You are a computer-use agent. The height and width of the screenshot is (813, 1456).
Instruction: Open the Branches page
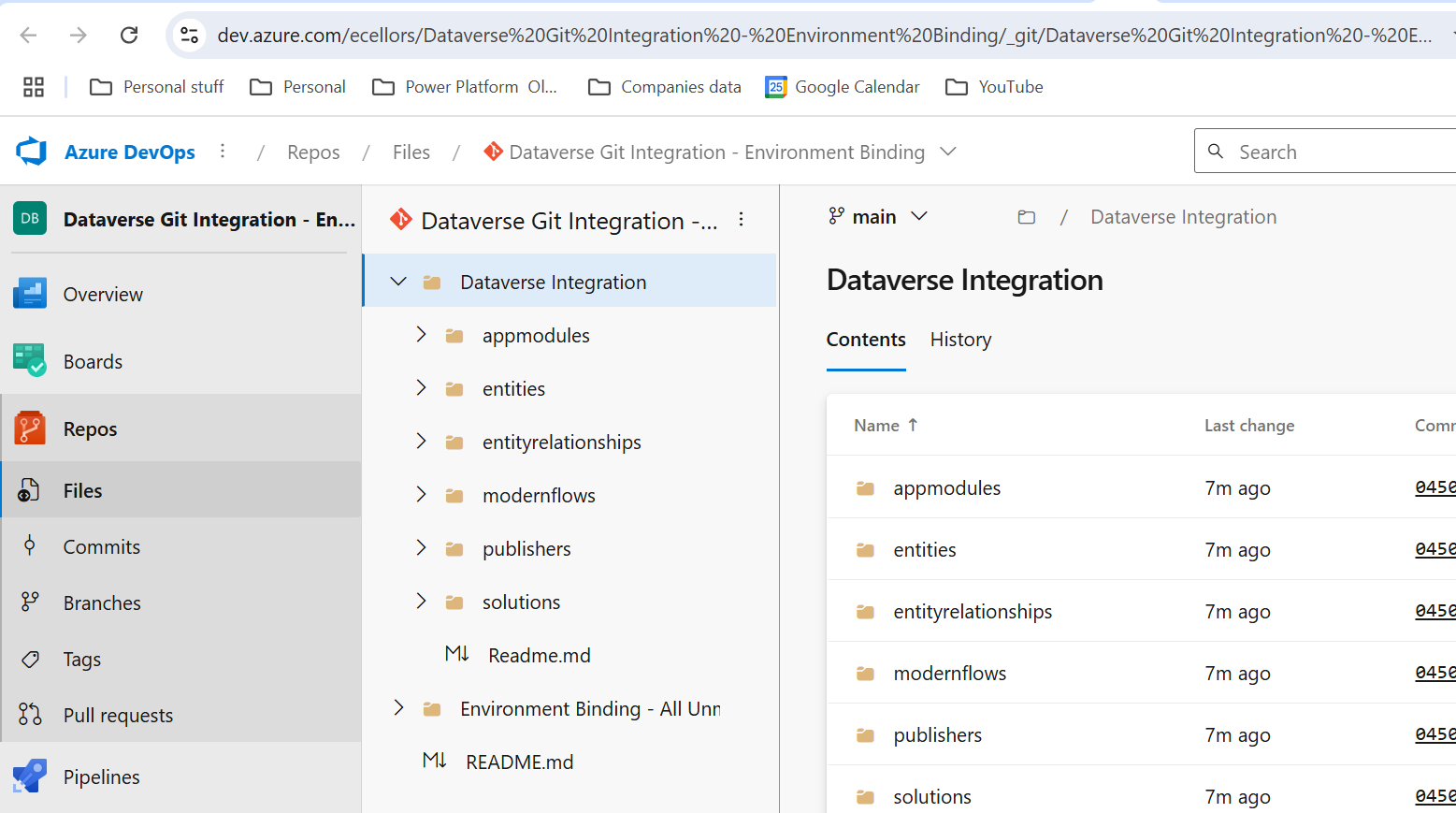coord(102,603)
